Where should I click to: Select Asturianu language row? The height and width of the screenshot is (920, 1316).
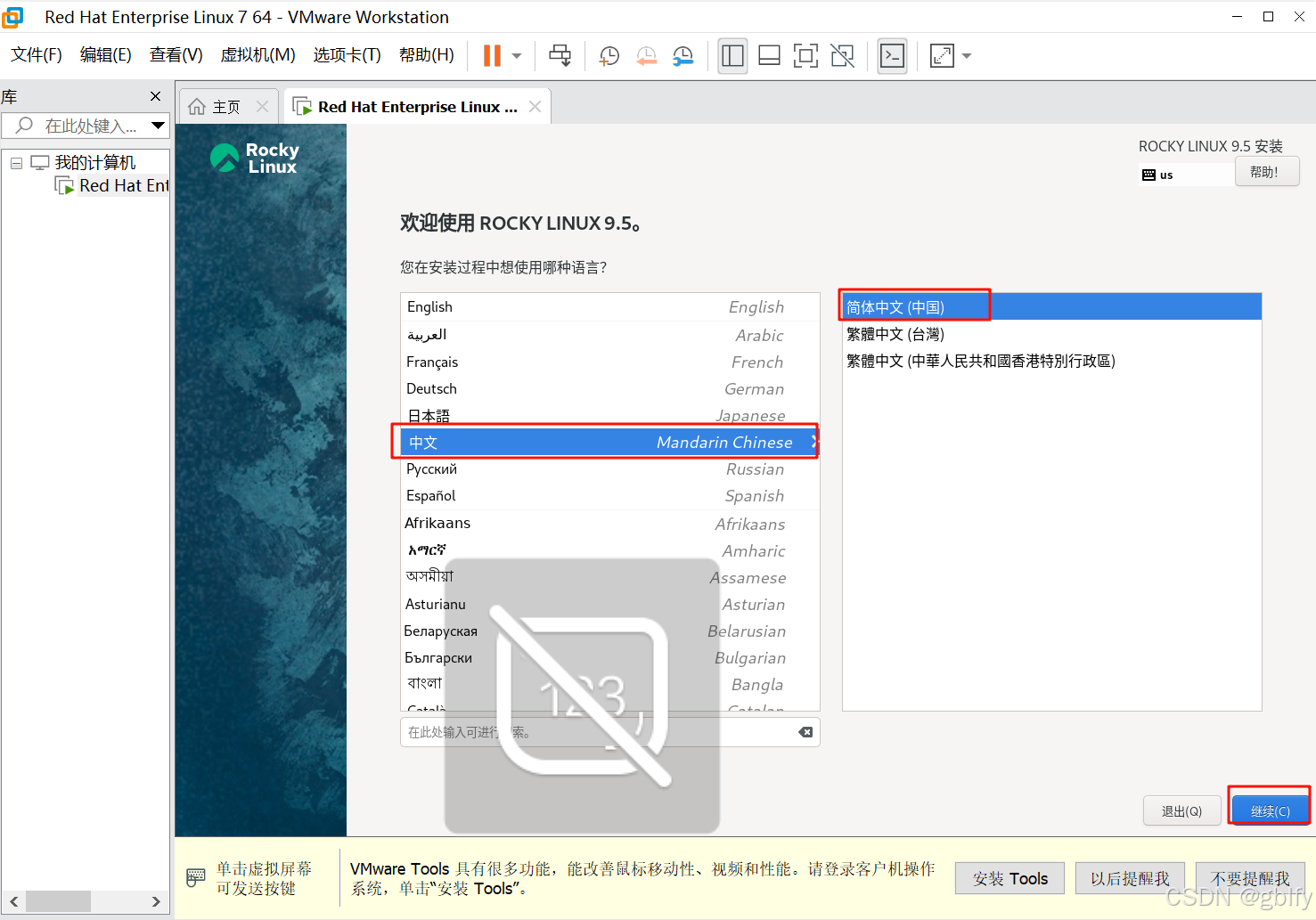point(610,604)
